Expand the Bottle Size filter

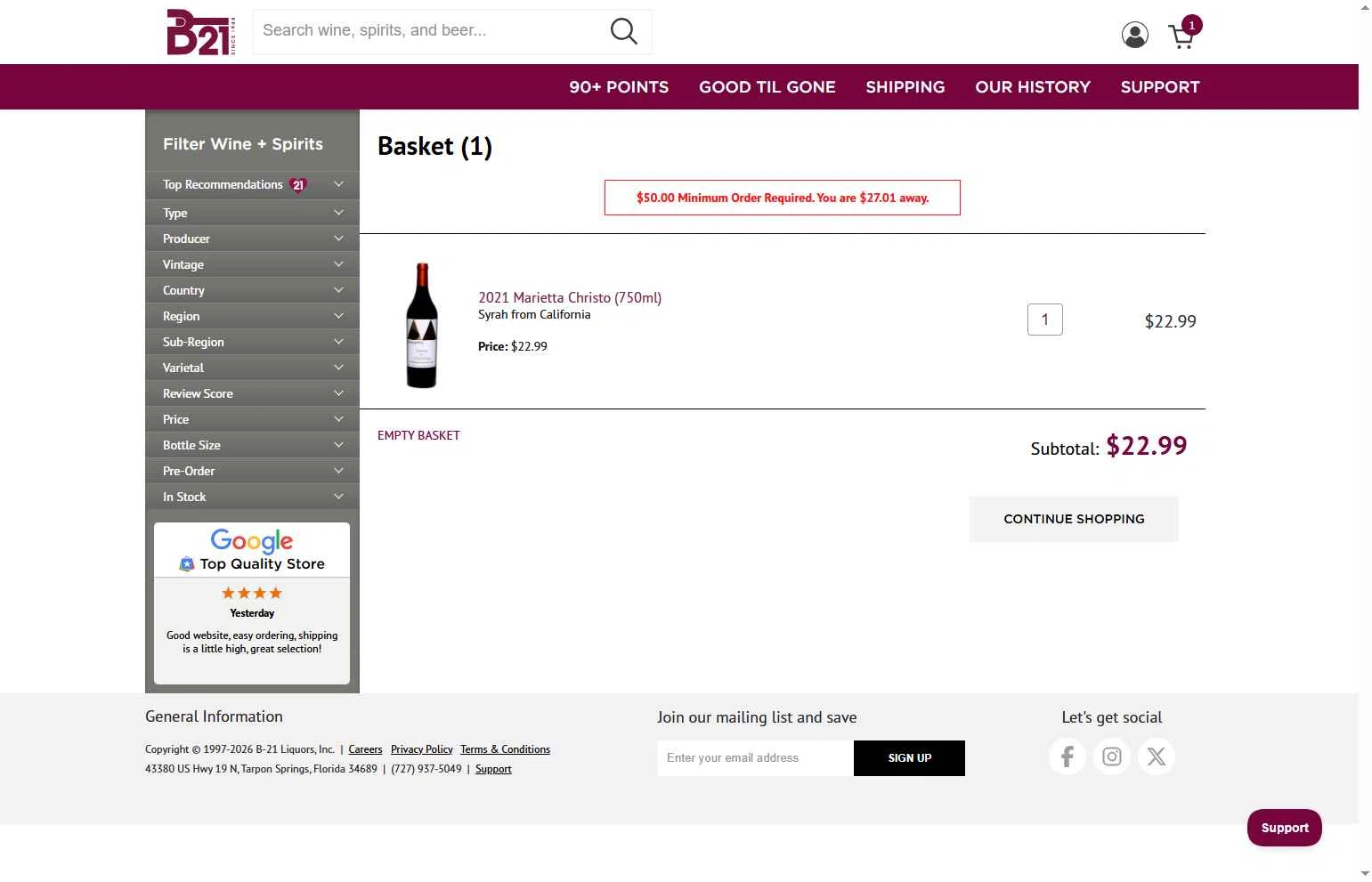(x=252, y=445)
